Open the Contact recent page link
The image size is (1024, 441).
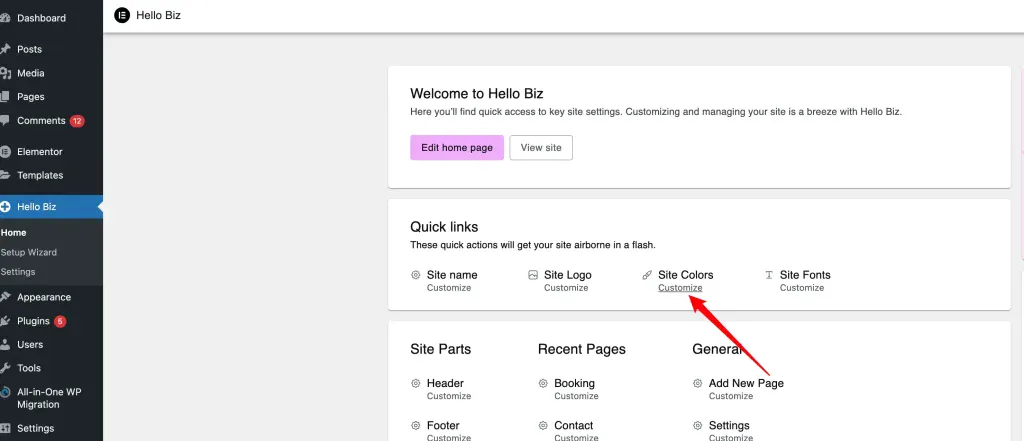(x=573, y=425)
